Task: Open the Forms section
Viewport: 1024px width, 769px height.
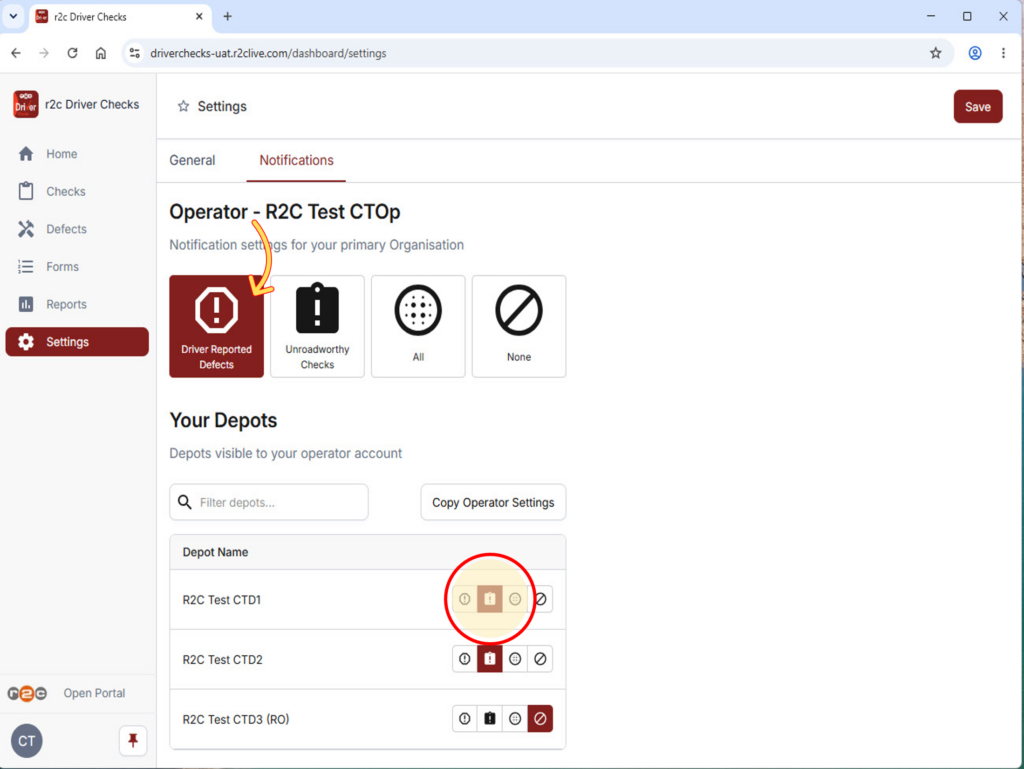Action: click(62, 266)
